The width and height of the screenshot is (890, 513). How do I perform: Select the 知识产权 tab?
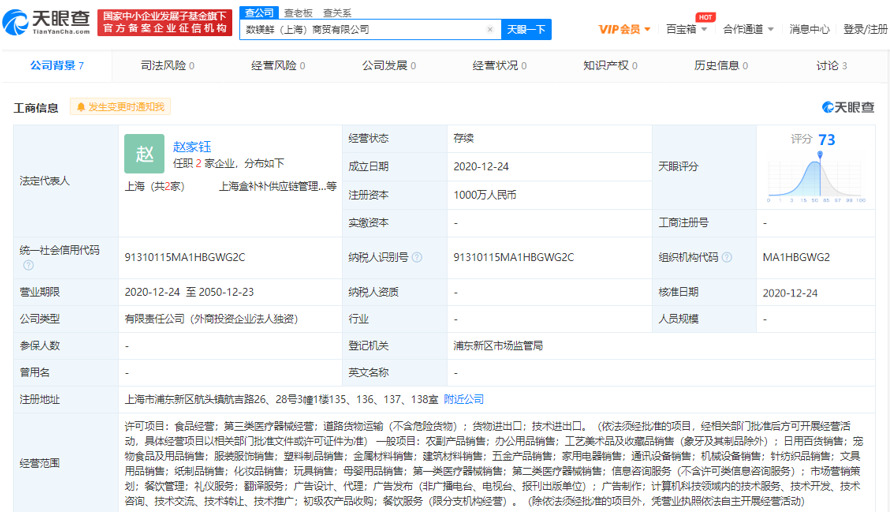610,65
